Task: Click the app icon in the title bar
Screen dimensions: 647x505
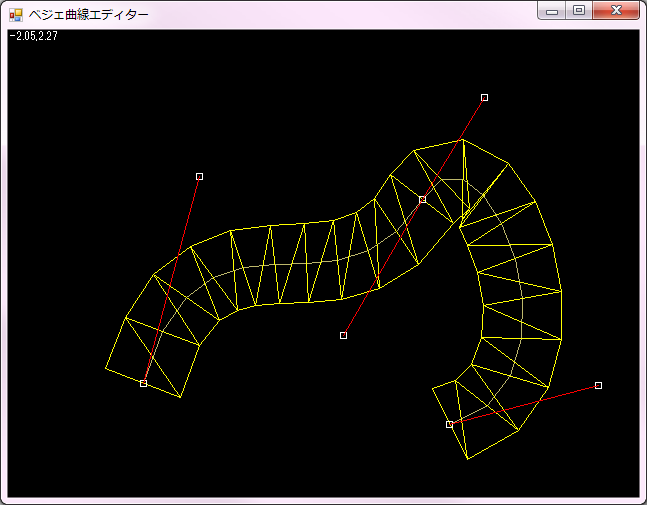Action: pyautogui.click(x=15, y=15)
